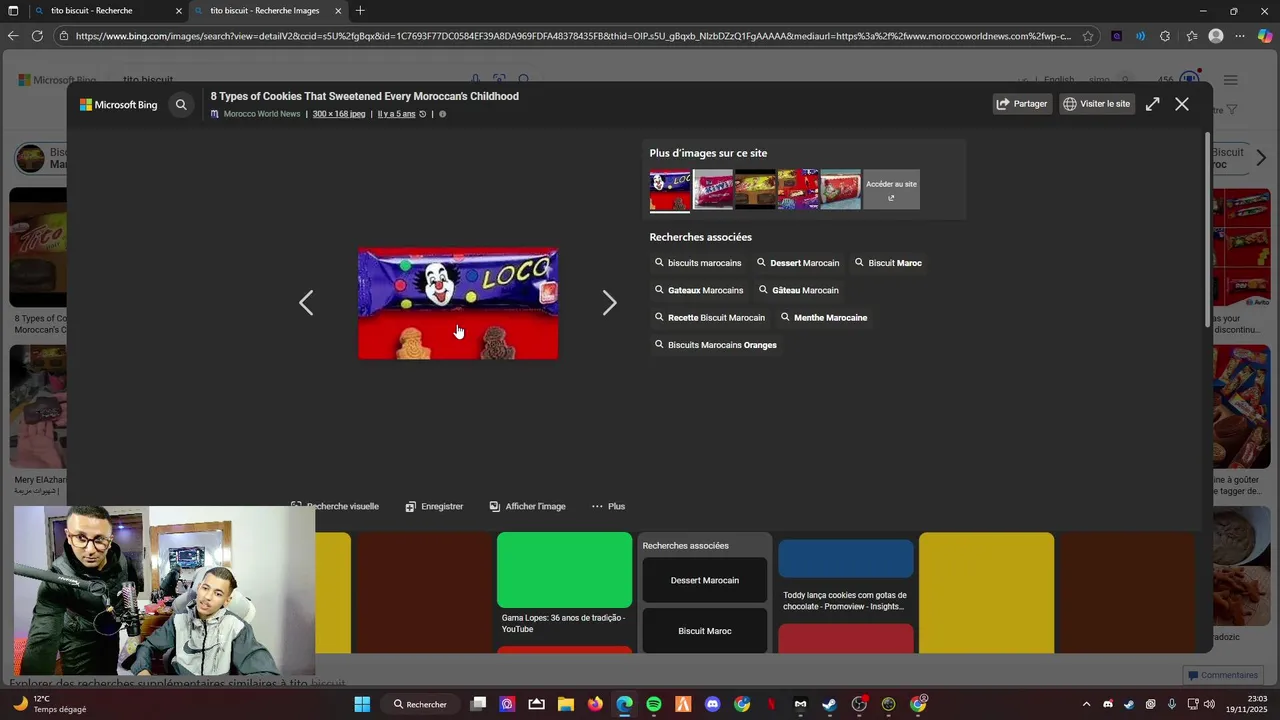1280x720 pixels.
Task: Open the Edge favorites list icon
Action: pos(1191,36)
